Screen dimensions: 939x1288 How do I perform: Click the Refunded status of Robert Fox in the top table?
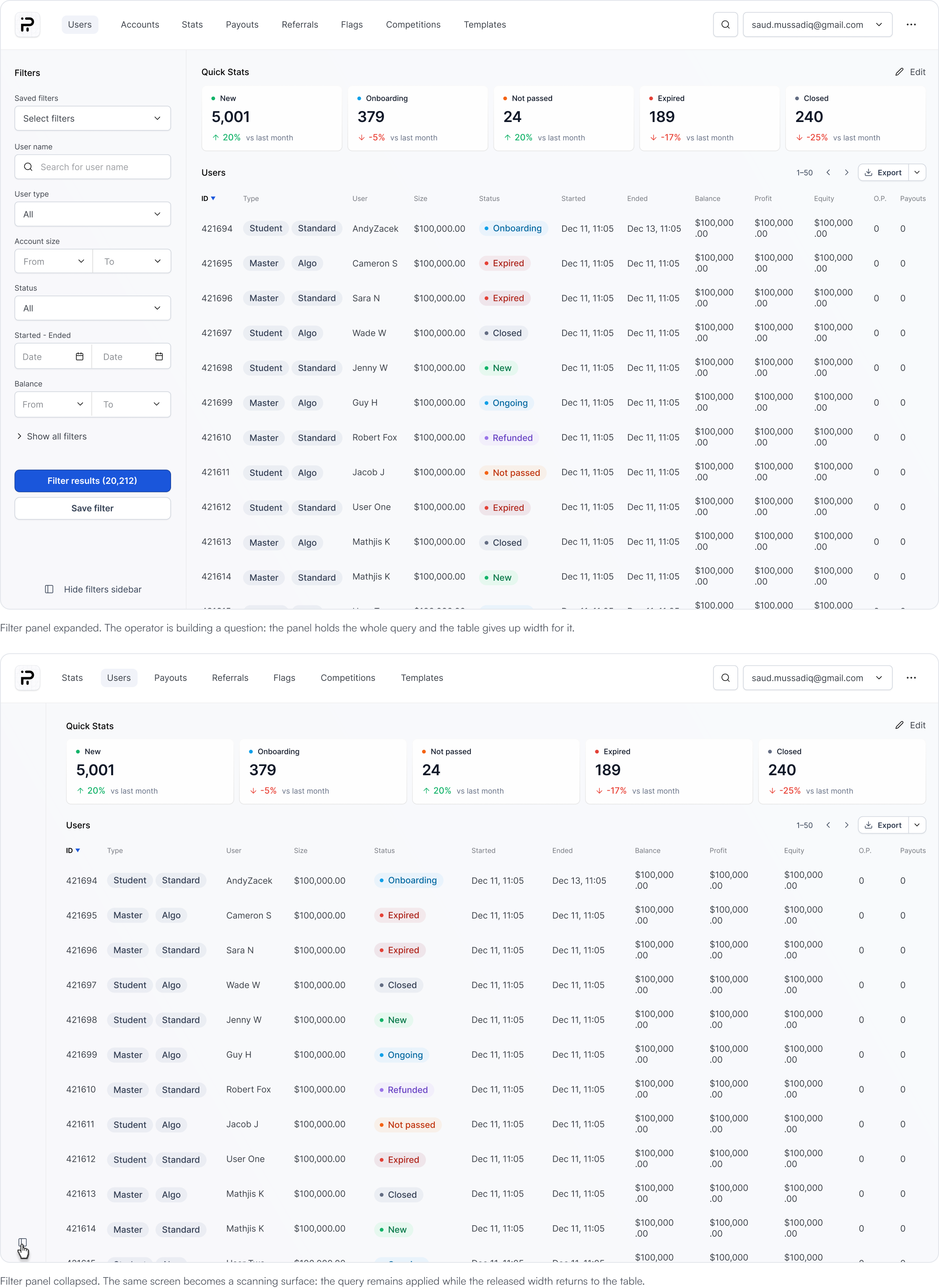[x=508, y=438]
